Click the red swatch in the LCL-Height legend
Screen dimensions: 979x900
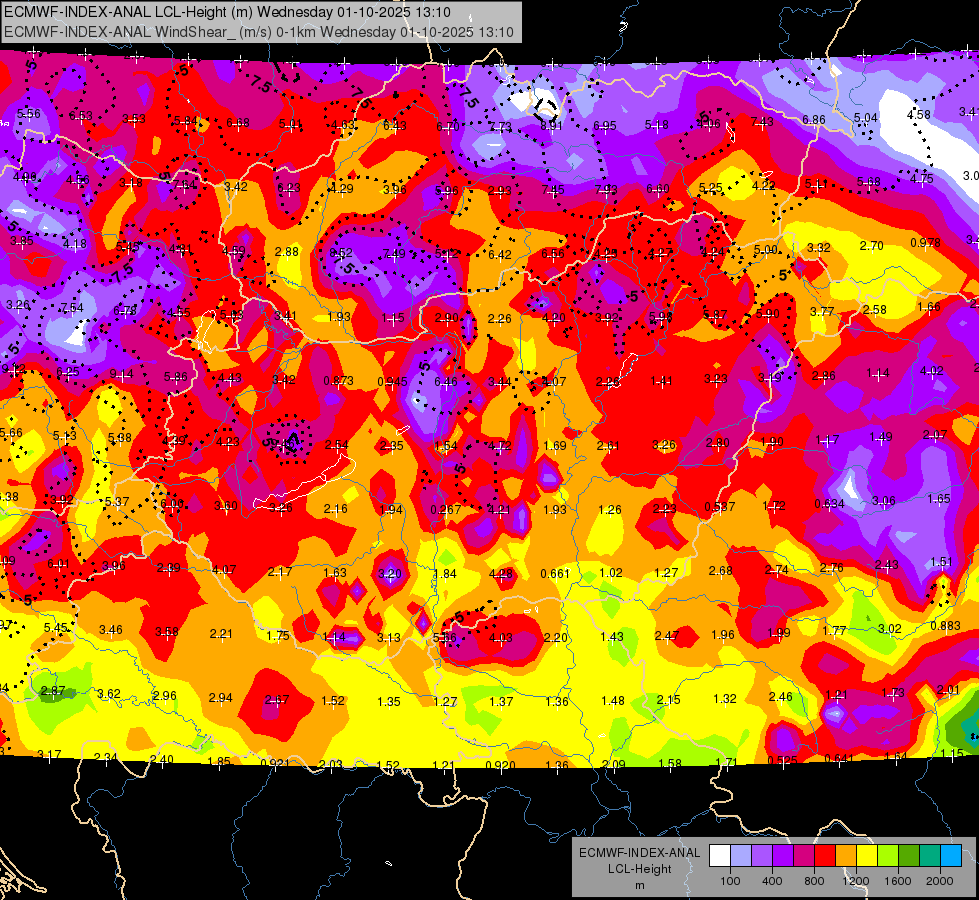(825, 855)
